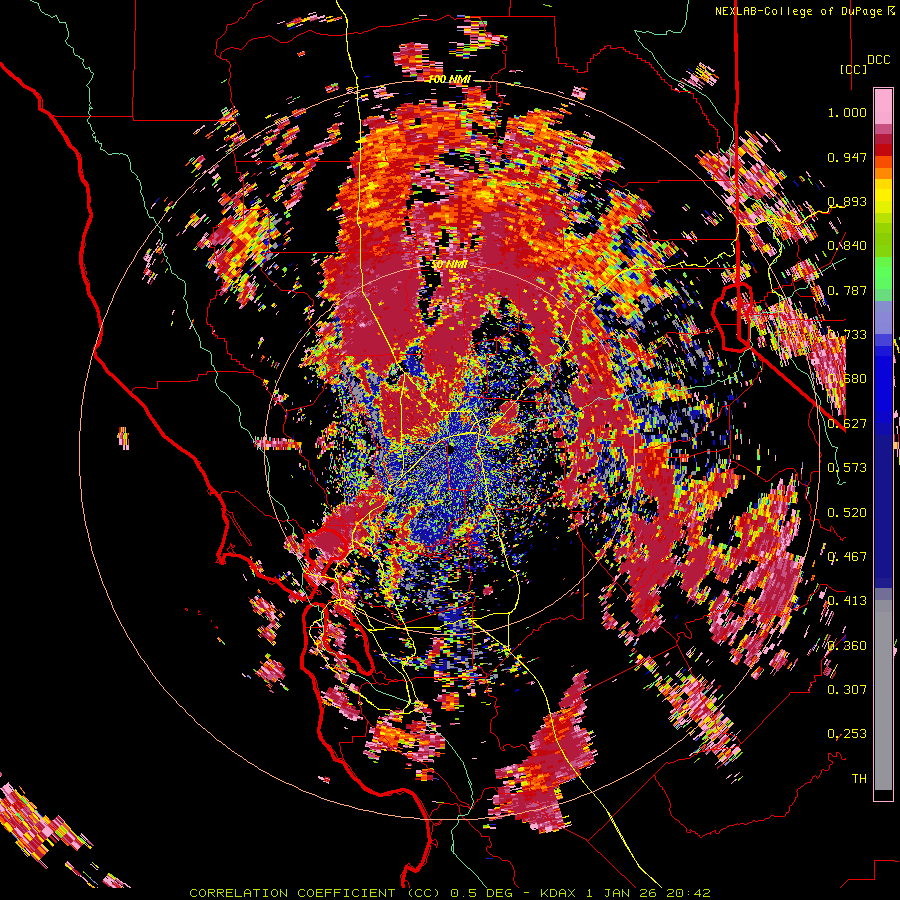The image size is (900, 900).
Task: Click the 0.893 scale value
Action: 847,201
